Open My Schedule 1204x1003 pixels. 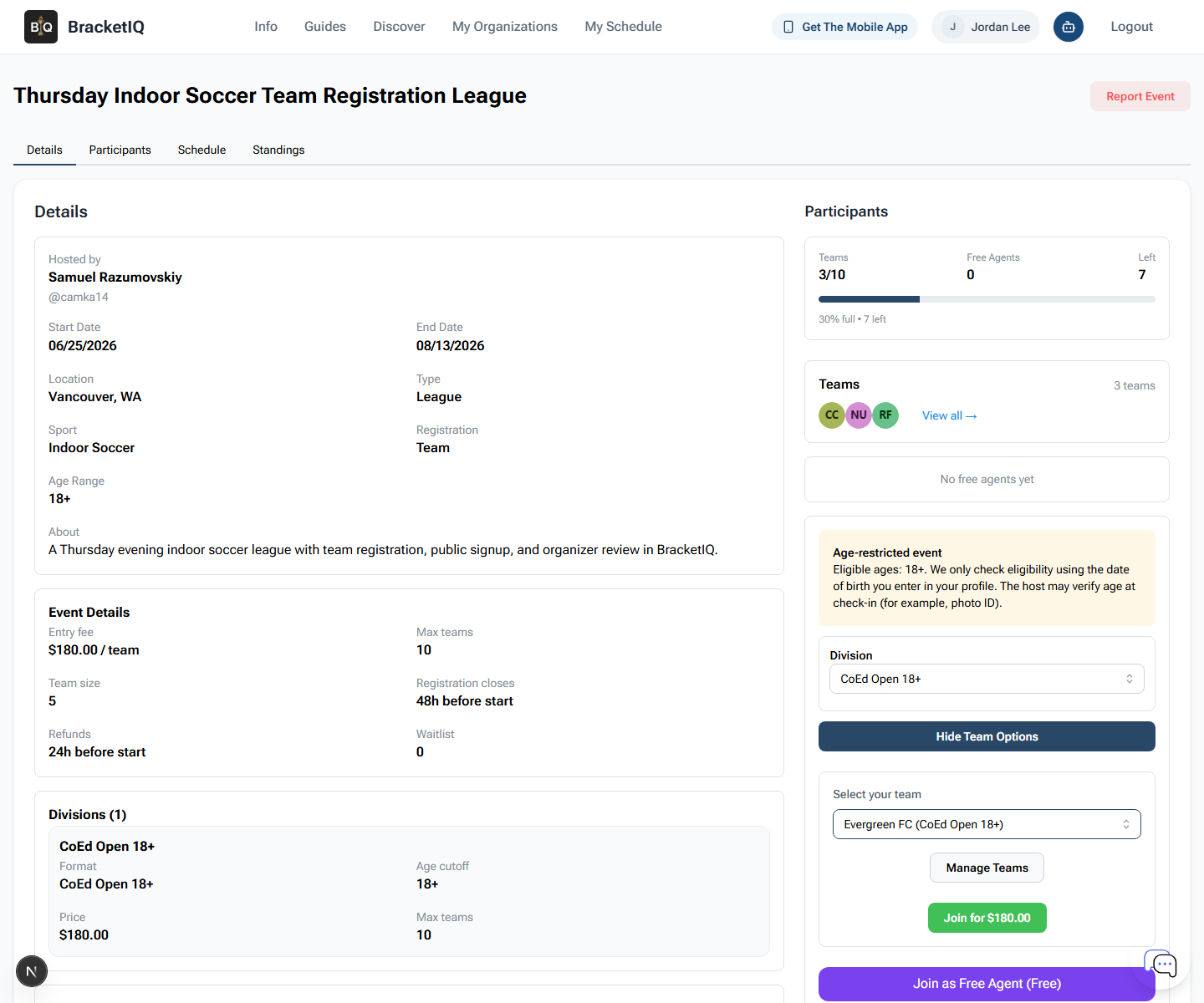(624, 27)
